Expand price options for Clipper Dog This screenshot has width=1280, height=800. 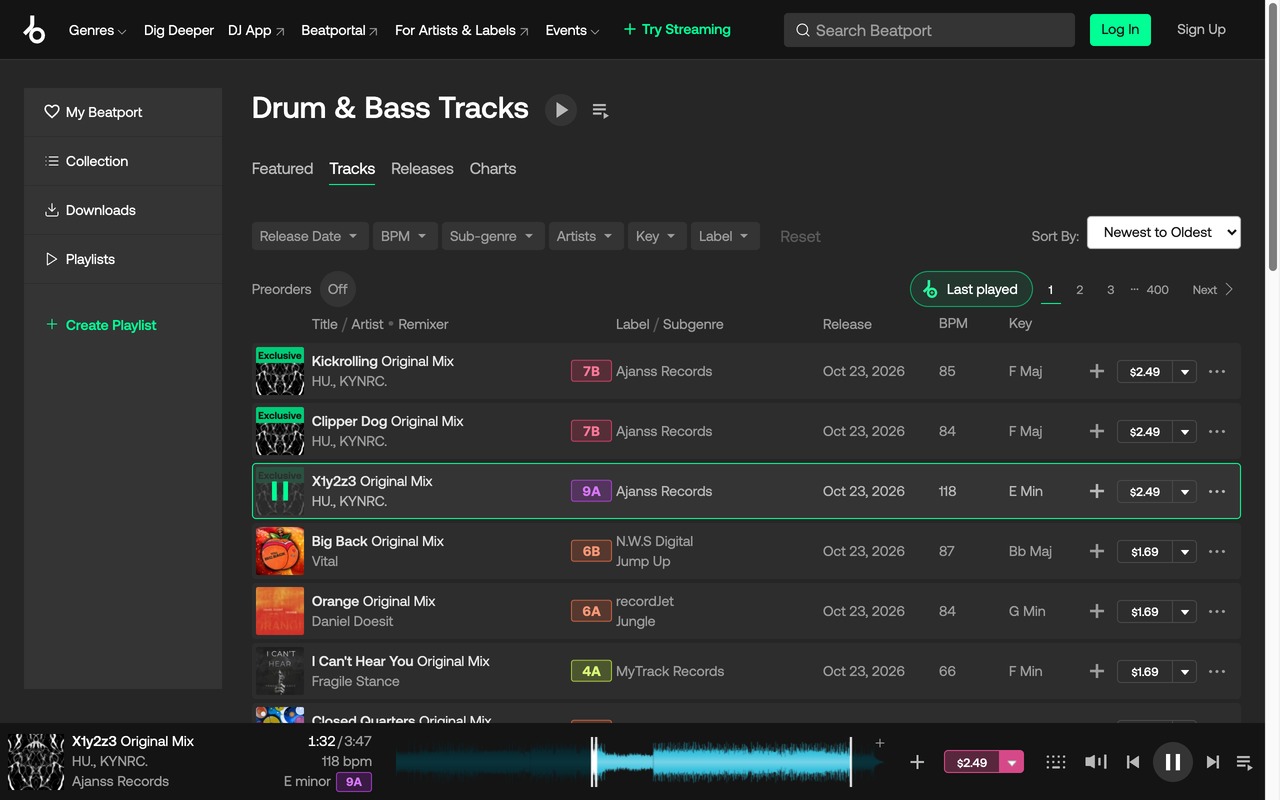[1185, 432]
